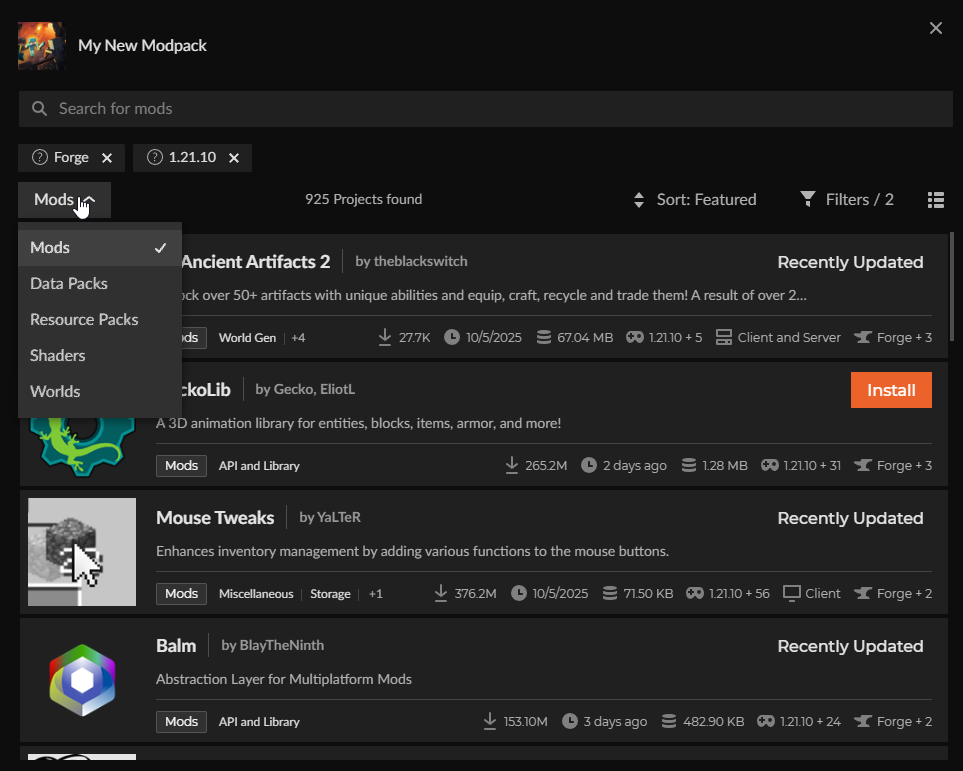Click the Miscellaneous category tag
The width and height of the screenshot is (963, 771).
coord(256,594)
